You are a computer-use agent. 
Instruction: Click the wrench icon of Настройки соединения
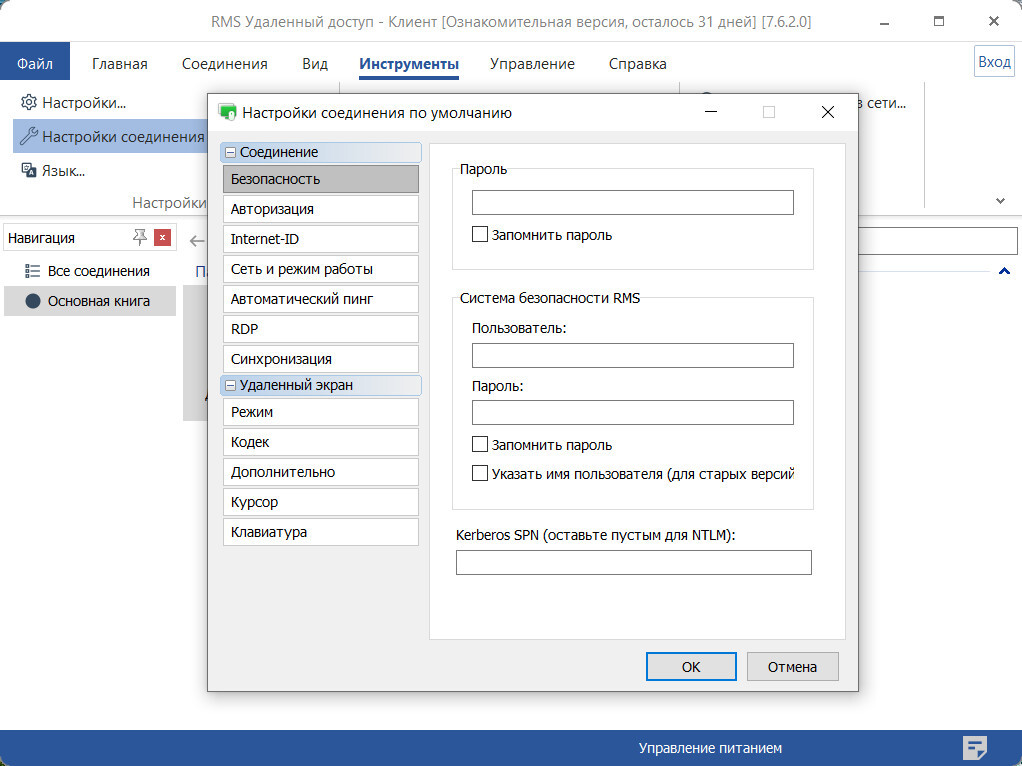tap(29, 136)
